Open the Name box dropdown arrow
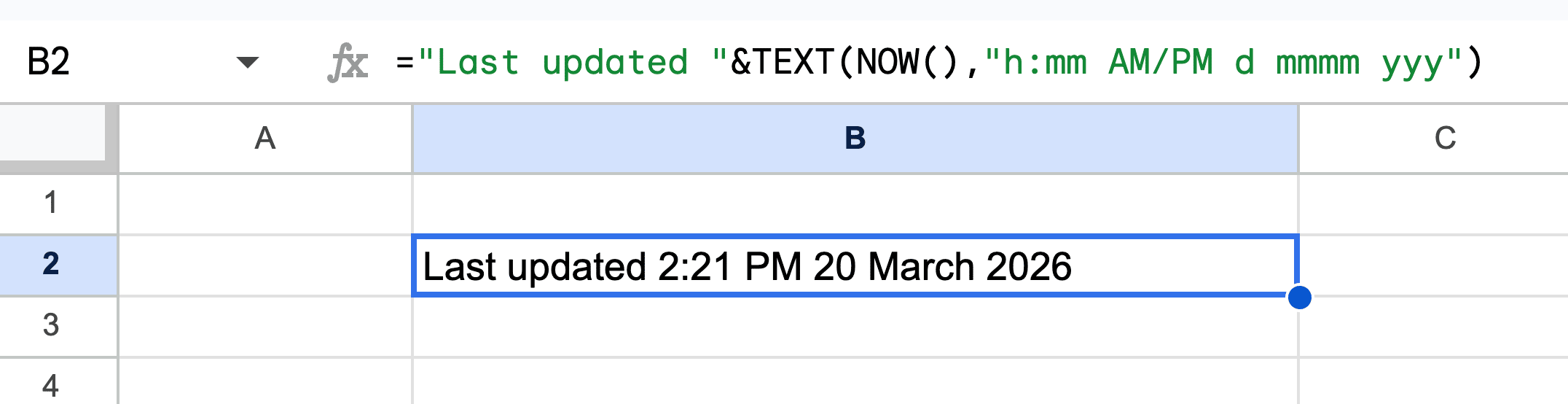The height and width of the screenshot is (404, 1568). [248, 63]
